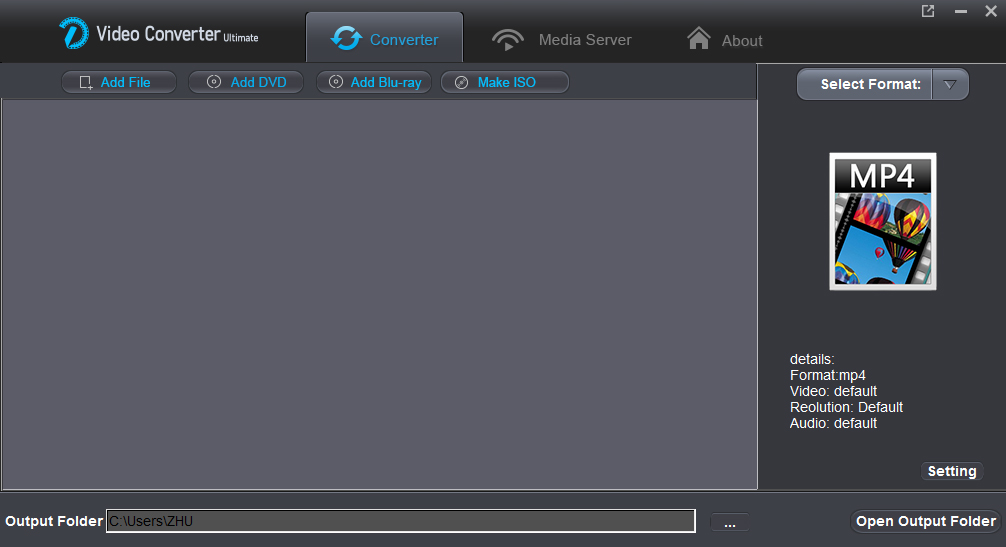Close the Video Converter window

pyautogui.click(x=991, y=11)
